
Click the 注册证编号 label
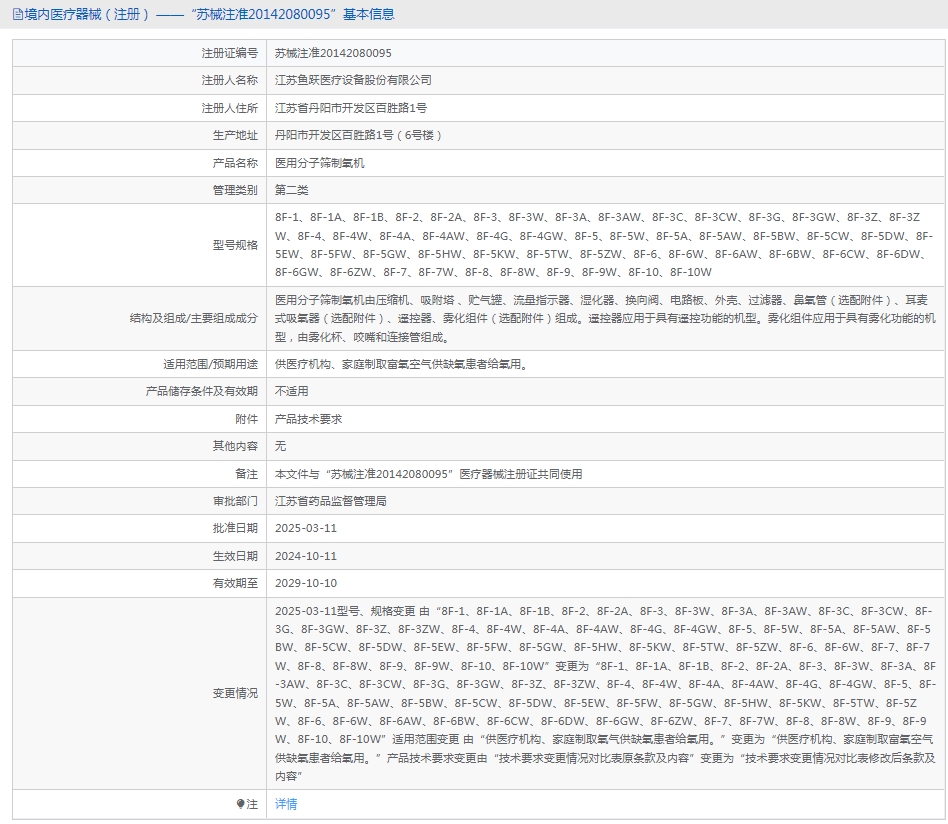click(x=230, y=53)
